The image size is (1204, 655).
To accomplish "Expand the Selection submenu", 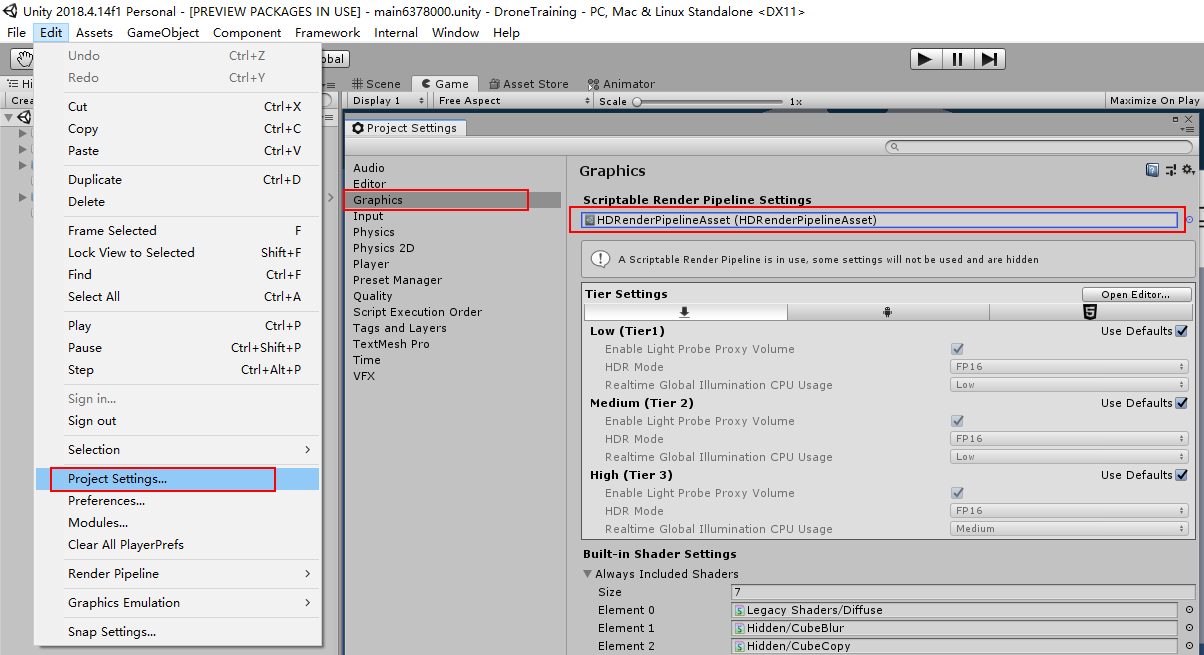I will pyautogui.click(x=178, y=450).
